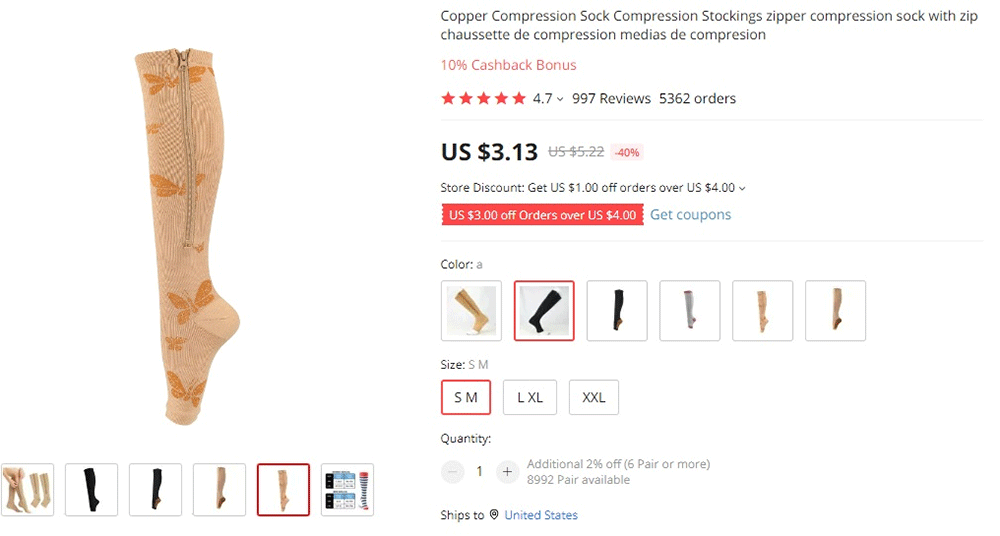This screenshot has width=1000, height=536.
Task: Select size L XL
Action: tap(530, 397)
